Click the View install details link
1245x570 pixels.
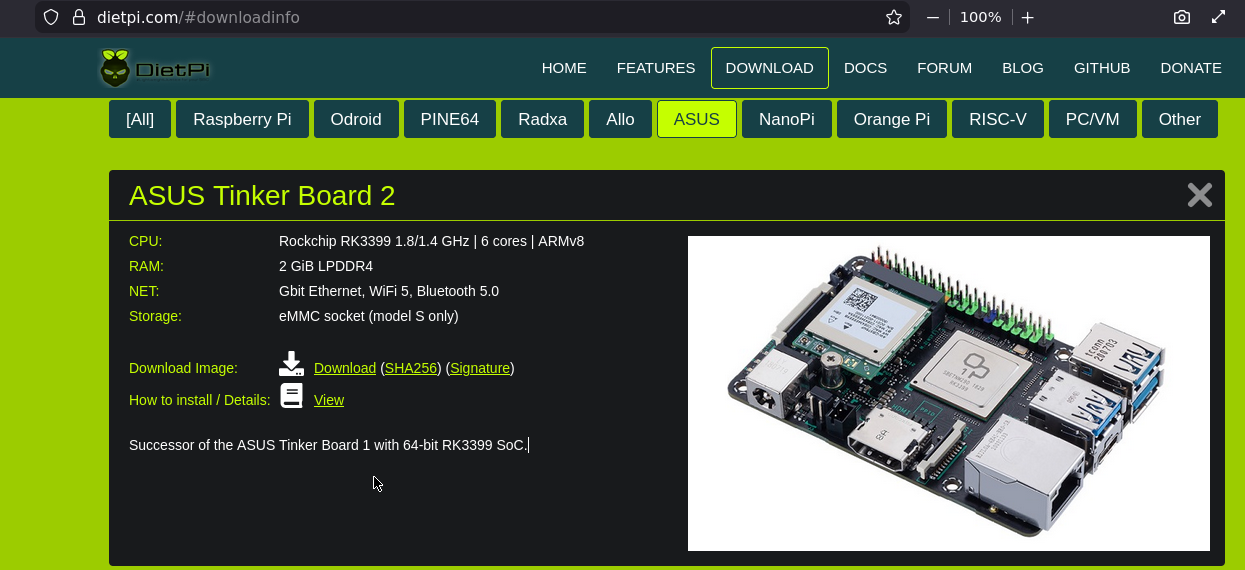[x=328, y=400]
